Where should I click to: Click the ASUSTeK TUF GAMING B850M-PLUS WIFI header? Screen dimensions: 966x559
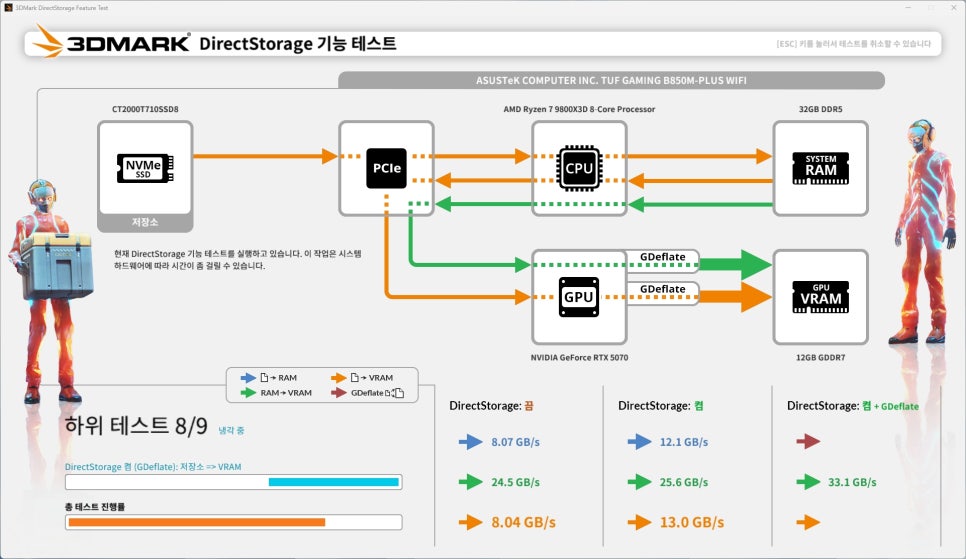point(611,80)
